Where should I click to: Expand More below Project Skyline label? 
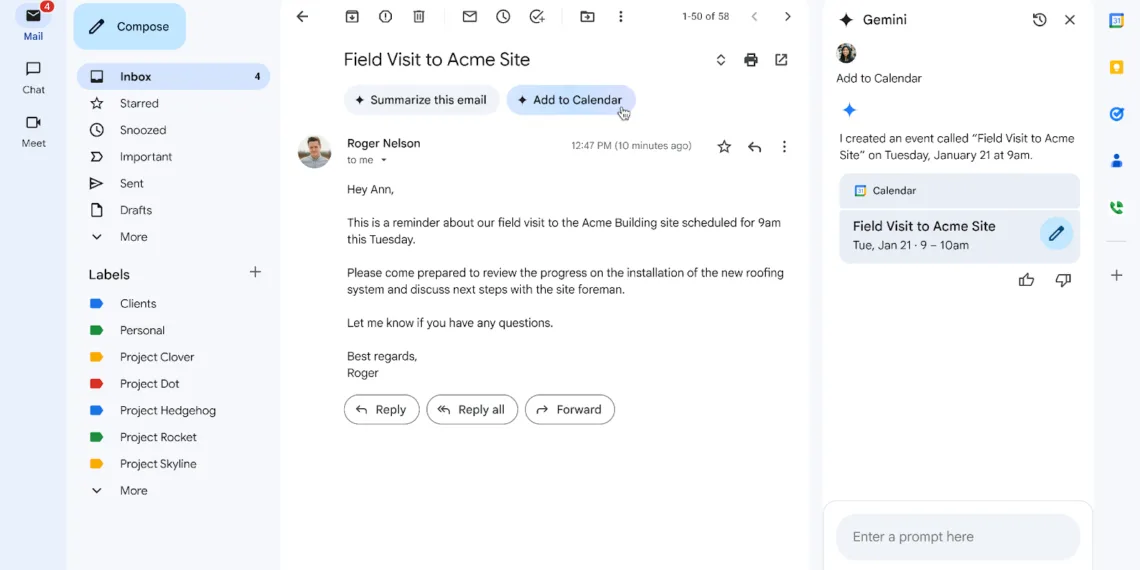click(133, 491)
